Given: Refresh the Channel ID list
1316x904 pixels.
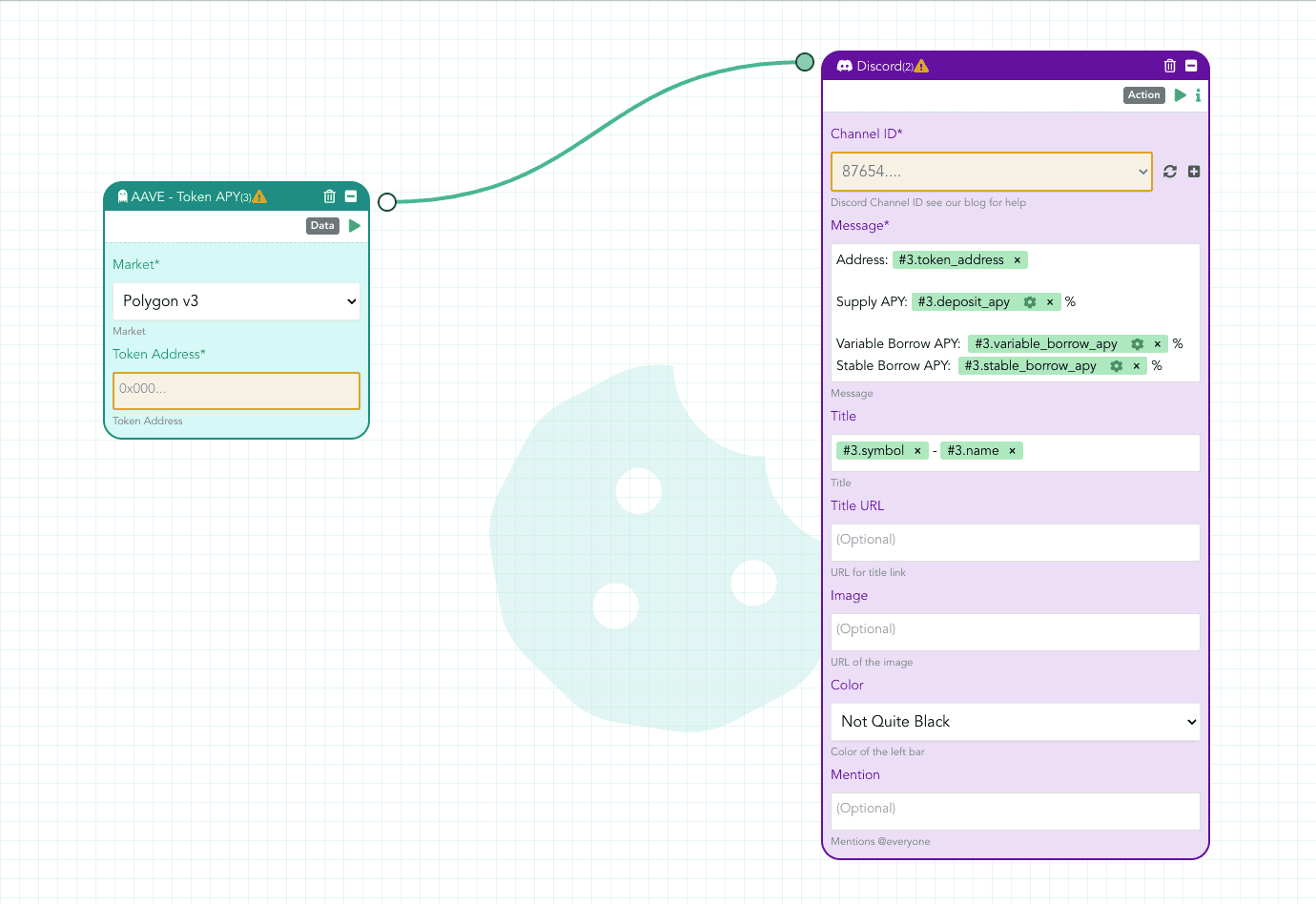Looking at the screenshot, I should click(x=1170, y=172).
